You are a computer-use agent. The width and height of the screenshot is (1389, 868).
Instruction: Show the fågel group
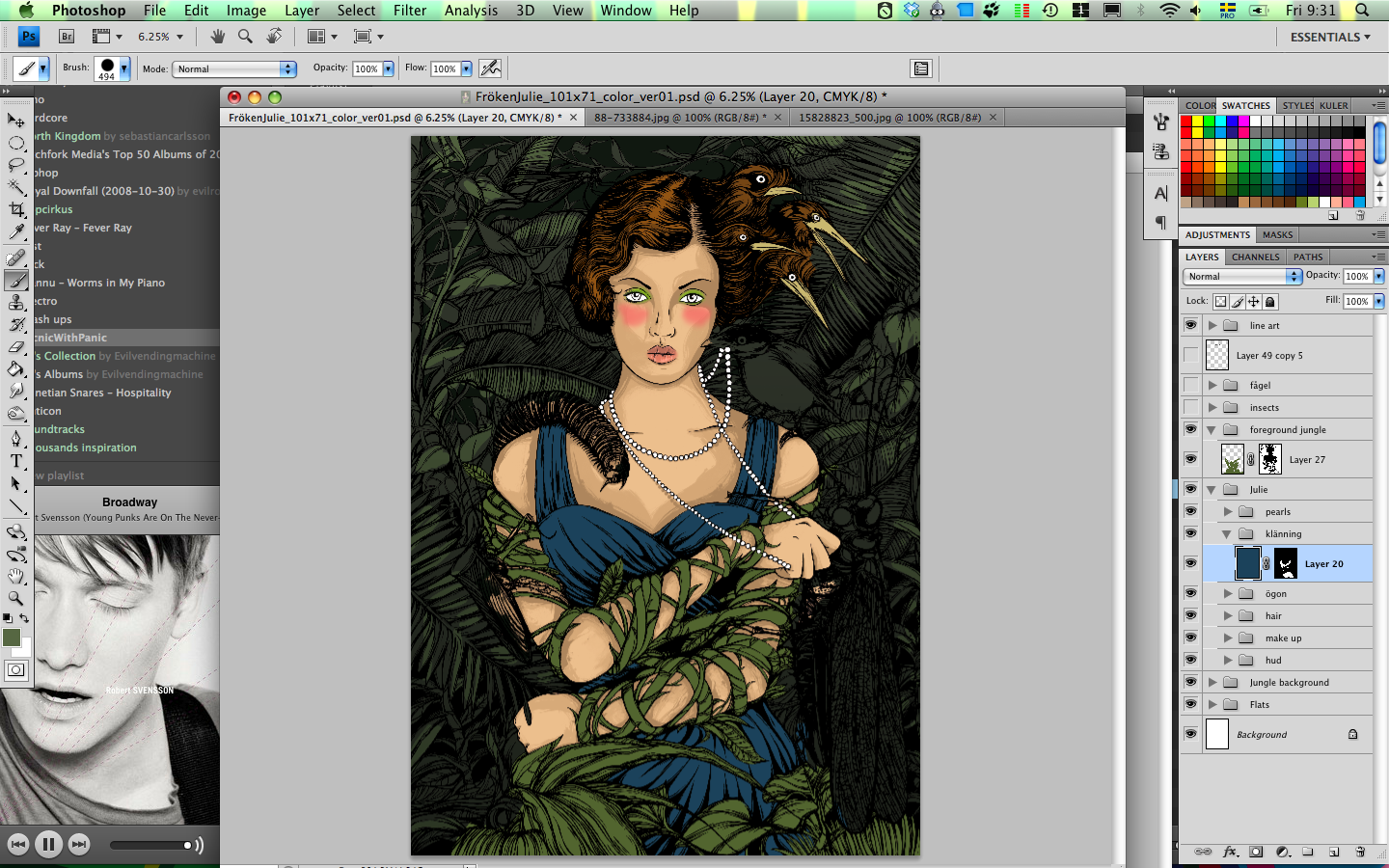pyautogui.click(x=1190, y=385)
